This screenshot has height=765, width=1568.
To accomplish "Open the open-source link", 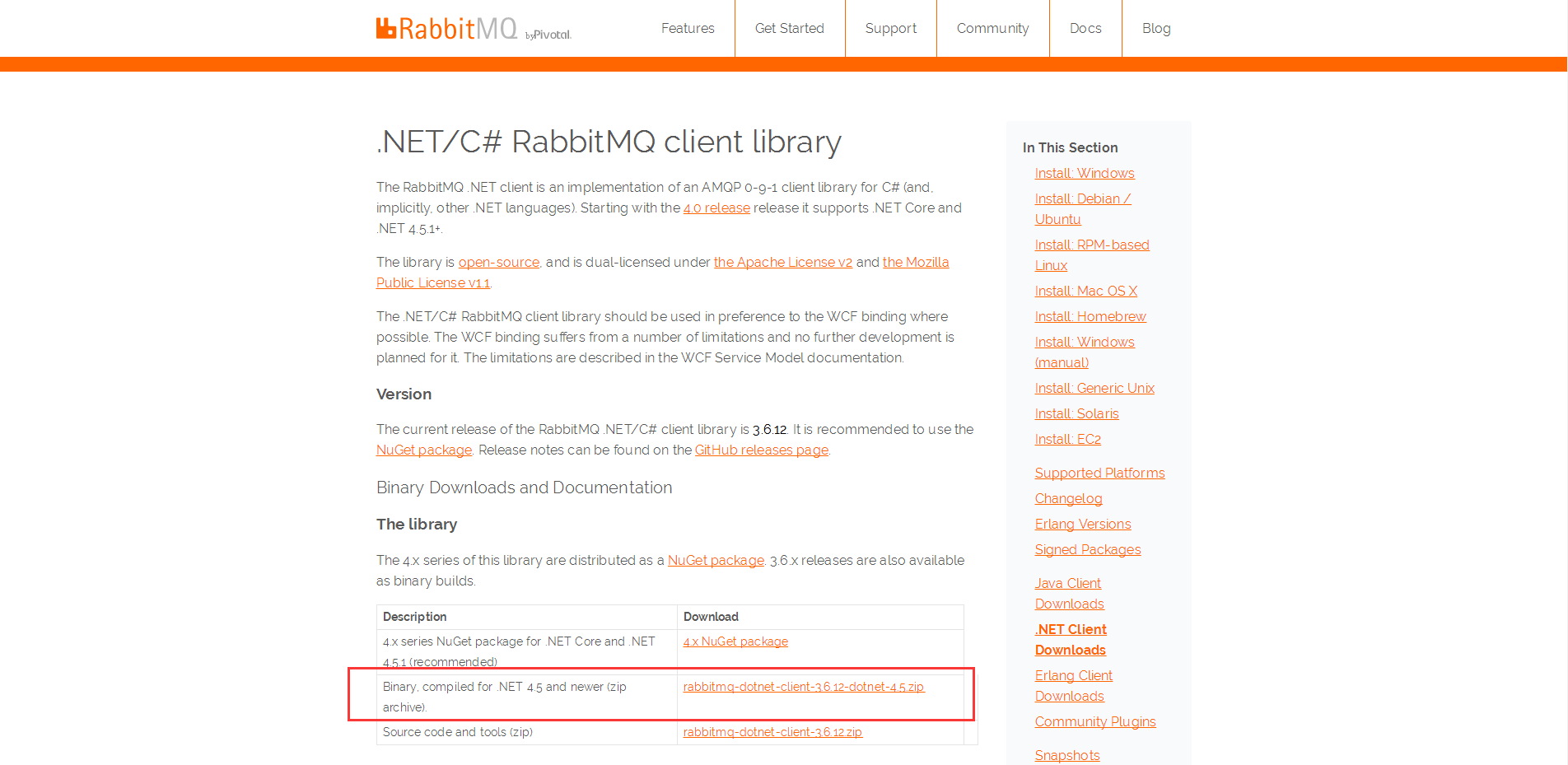I will [499, 262].
